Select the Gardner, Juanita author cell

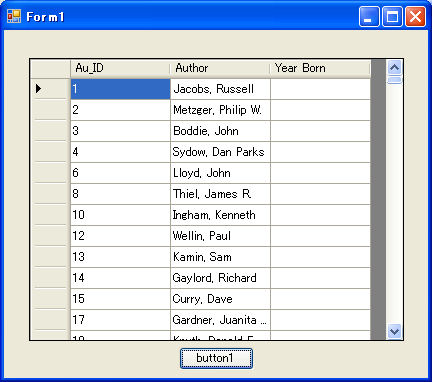click(x=220, y=320)
